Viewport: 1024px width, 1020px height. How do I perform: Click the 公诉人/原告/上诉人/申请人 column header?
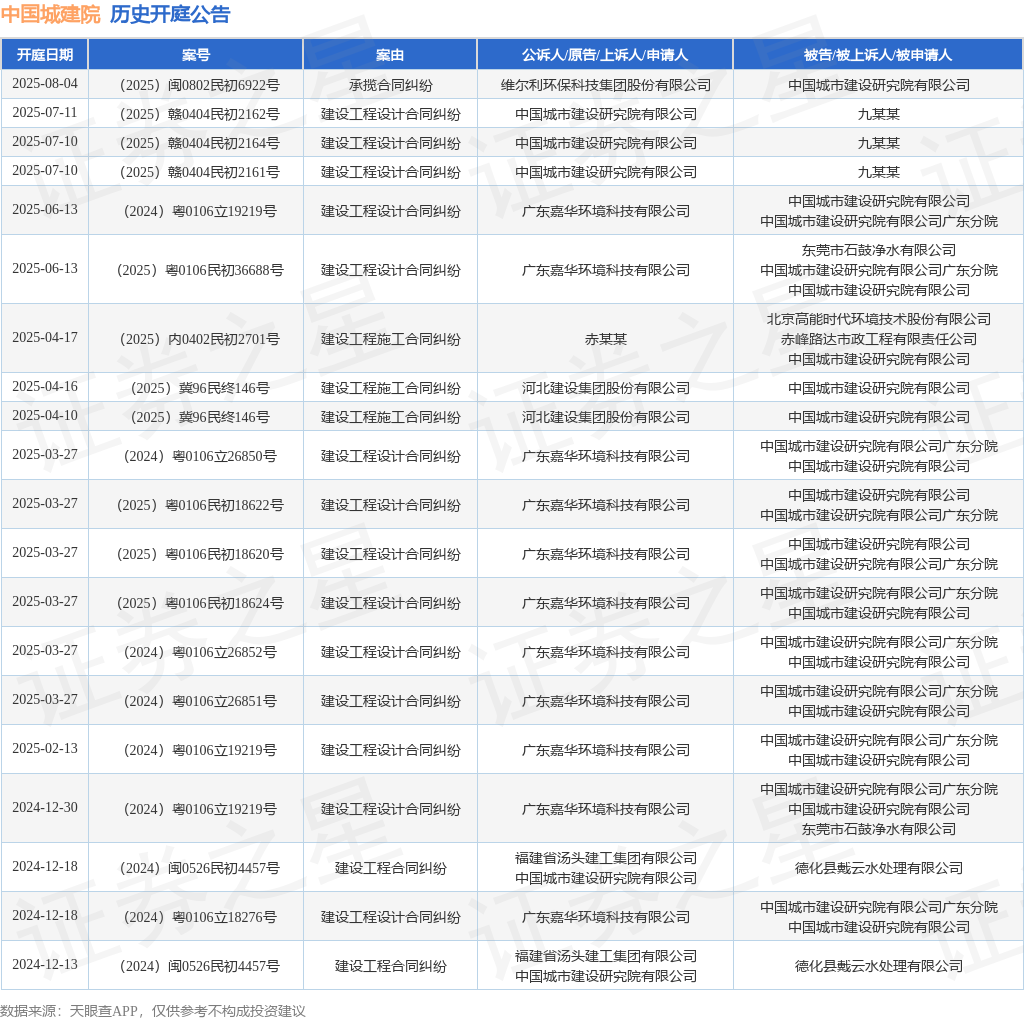605,55
